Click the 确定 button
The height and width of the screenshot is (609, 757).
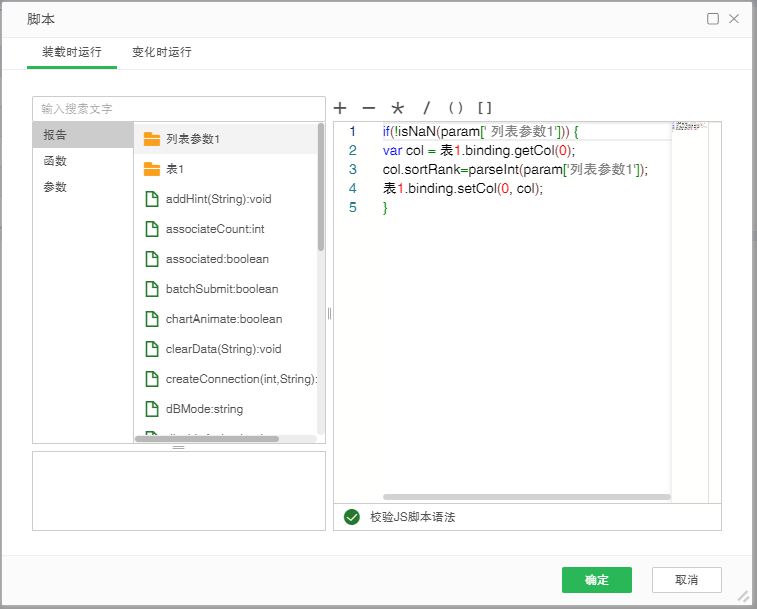(596, 580)
